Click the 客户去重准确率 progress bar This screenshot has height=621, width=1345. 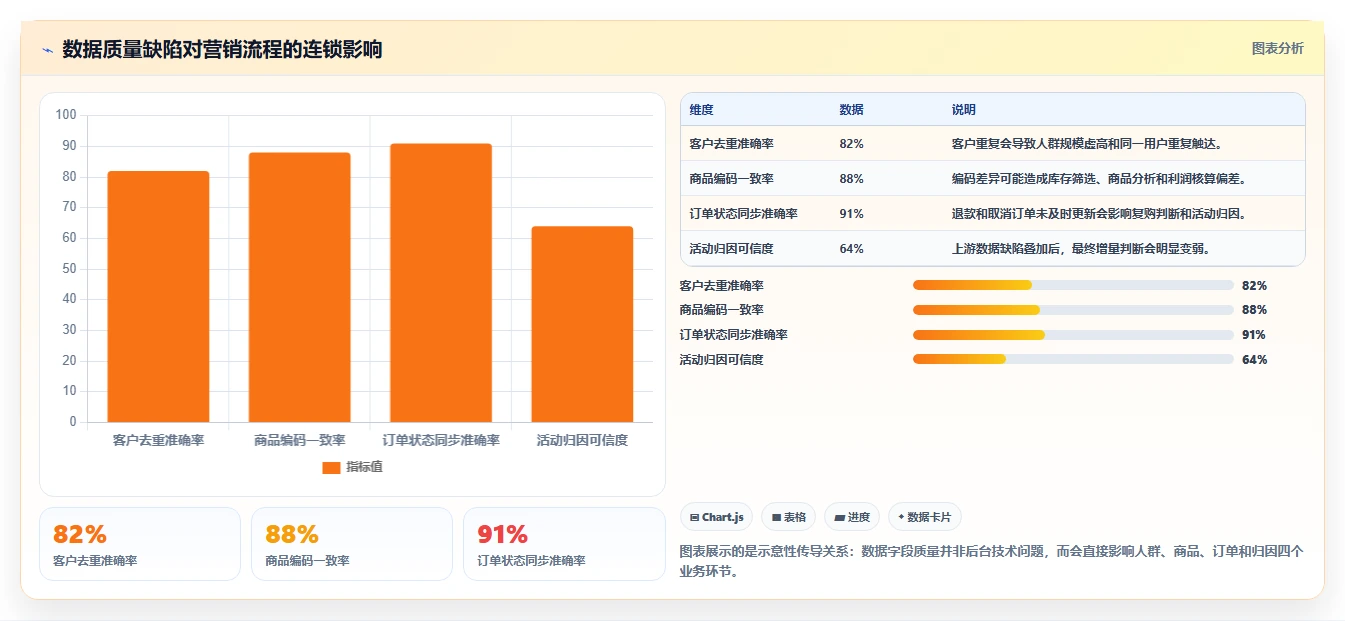click(x=1073, y=285)
